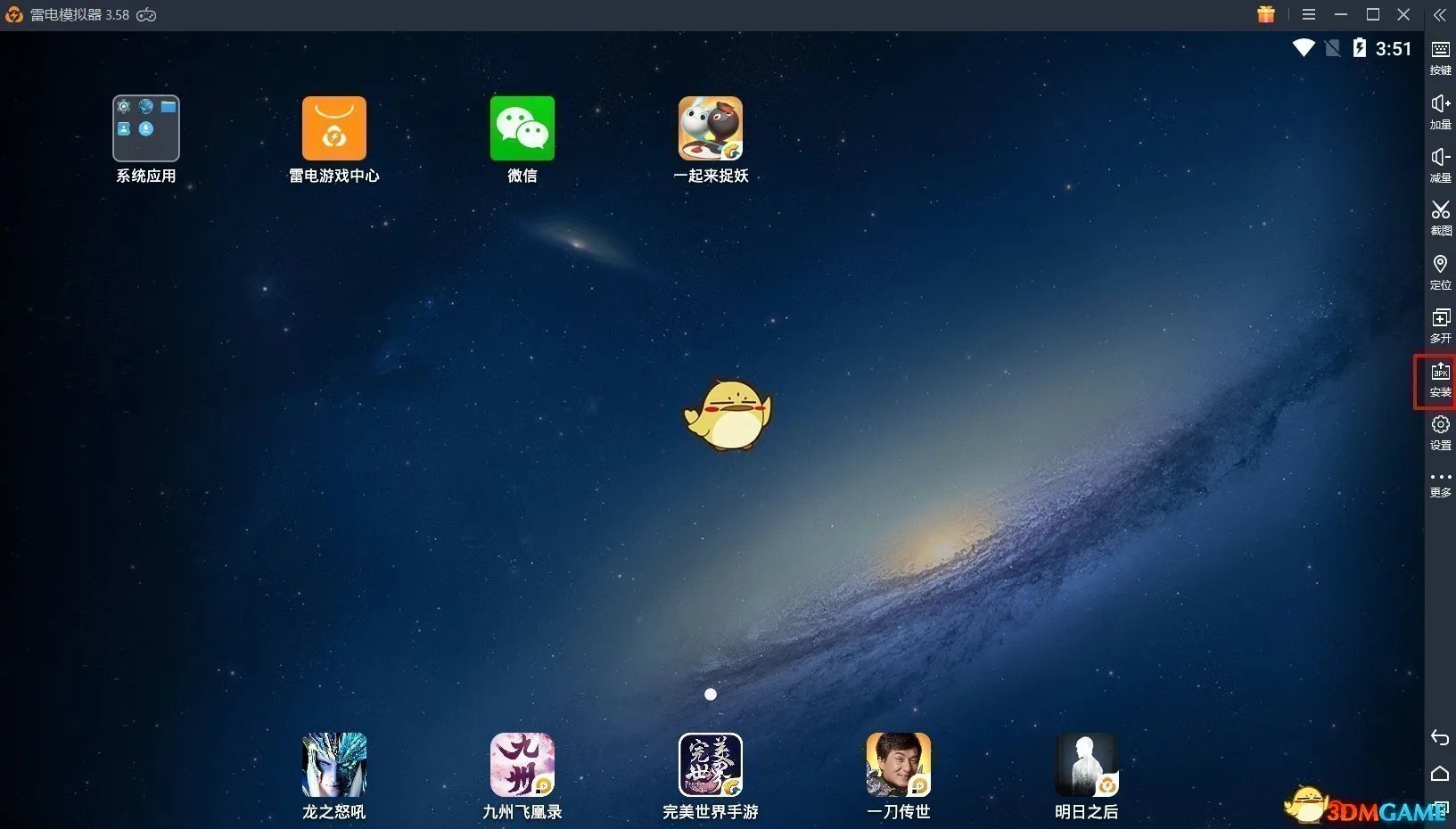The width and height of the screenshot is (1456, 829).
Task: Take a screenshot with 截图 scissors
Action: (1440, 218)
